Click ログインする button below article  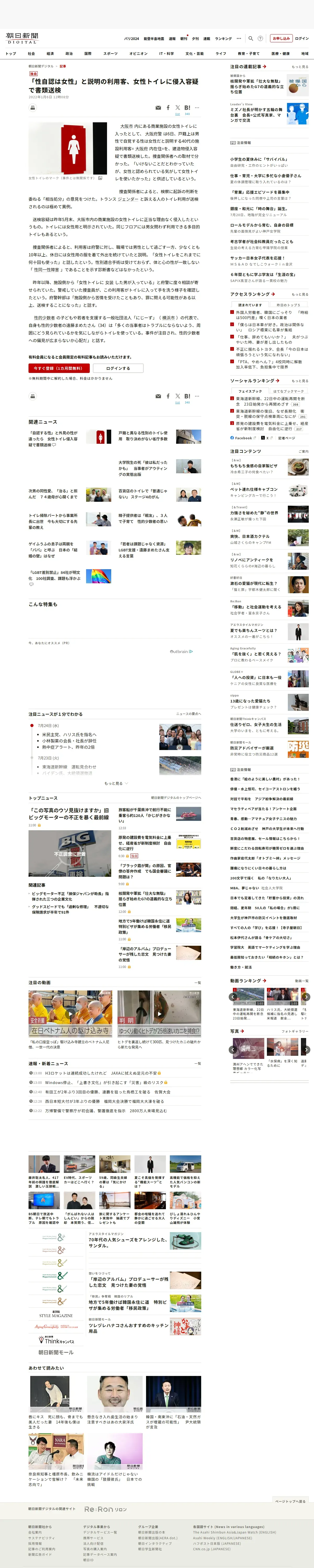pyautogui.click(x=118, y=368)
